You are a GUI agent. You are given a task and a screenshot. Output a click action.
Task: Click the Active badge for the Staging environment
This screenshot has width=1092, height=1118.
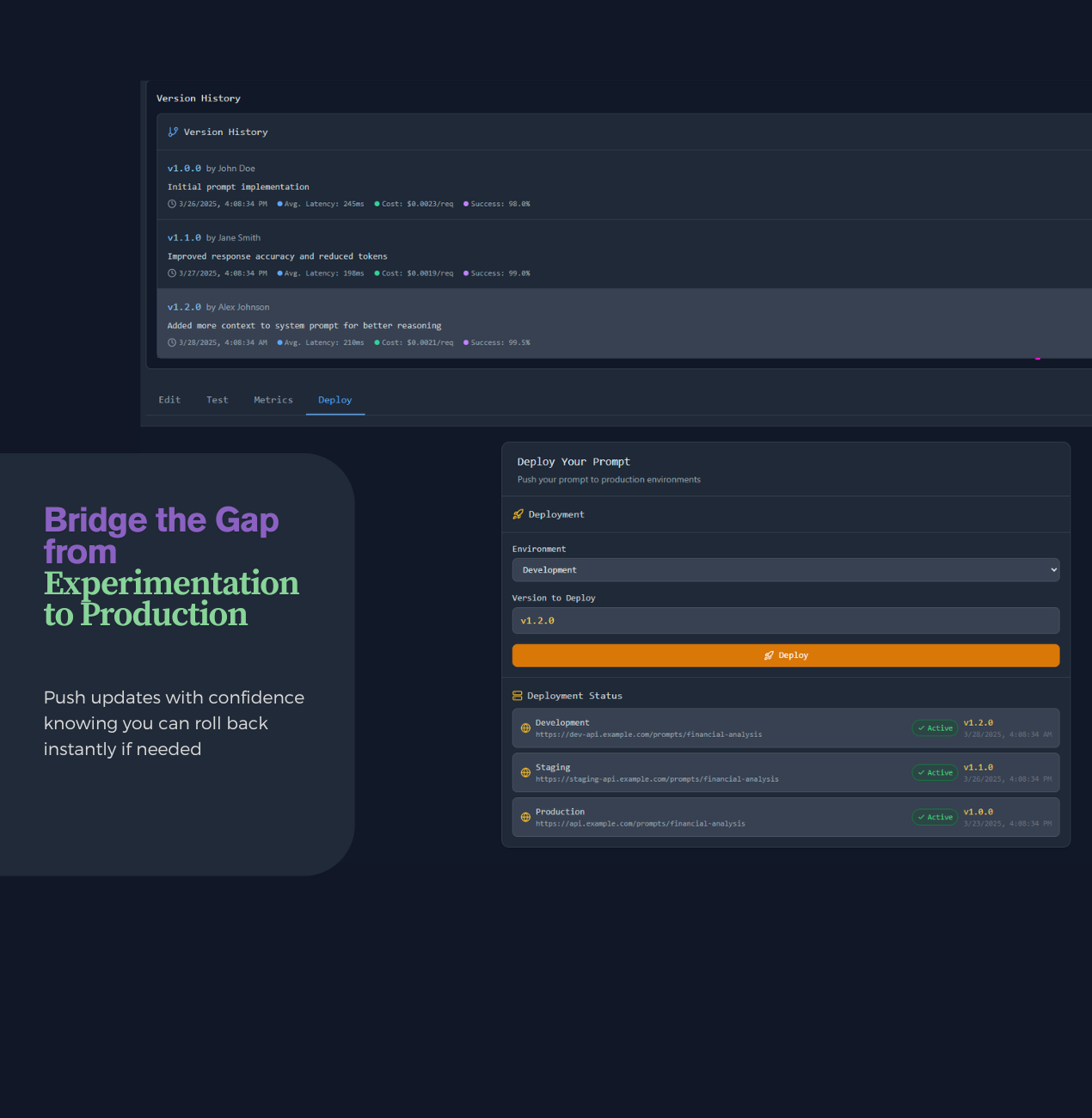(935, 772)
